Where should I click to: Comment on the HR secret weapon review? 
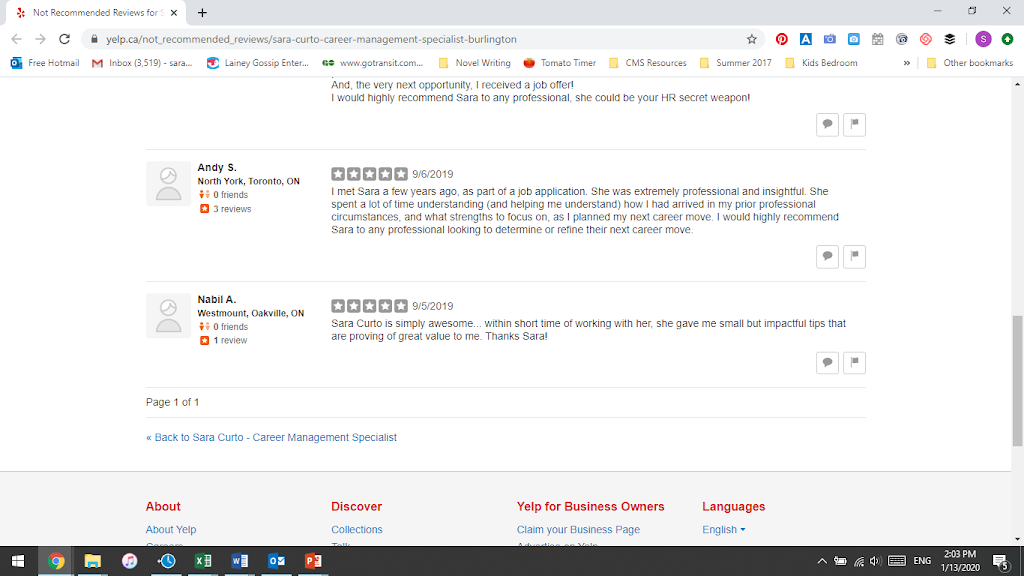(x=827, y=125)
